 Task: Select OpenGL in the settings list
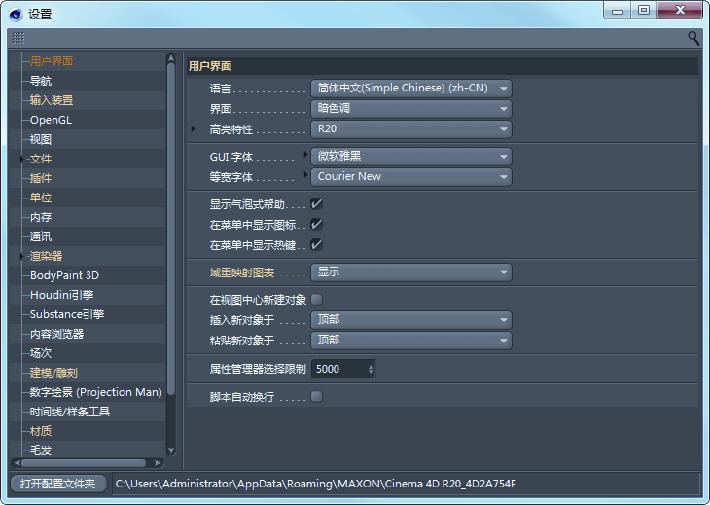tap(51, 120)
